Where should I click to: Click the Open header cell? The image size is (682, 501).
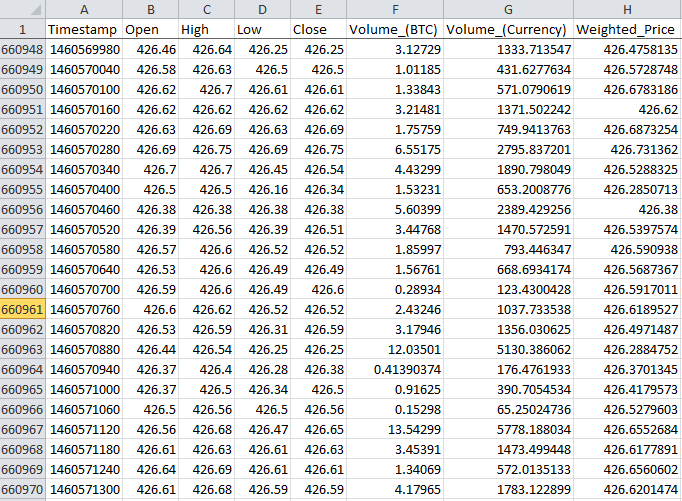(x=150, y=29)
